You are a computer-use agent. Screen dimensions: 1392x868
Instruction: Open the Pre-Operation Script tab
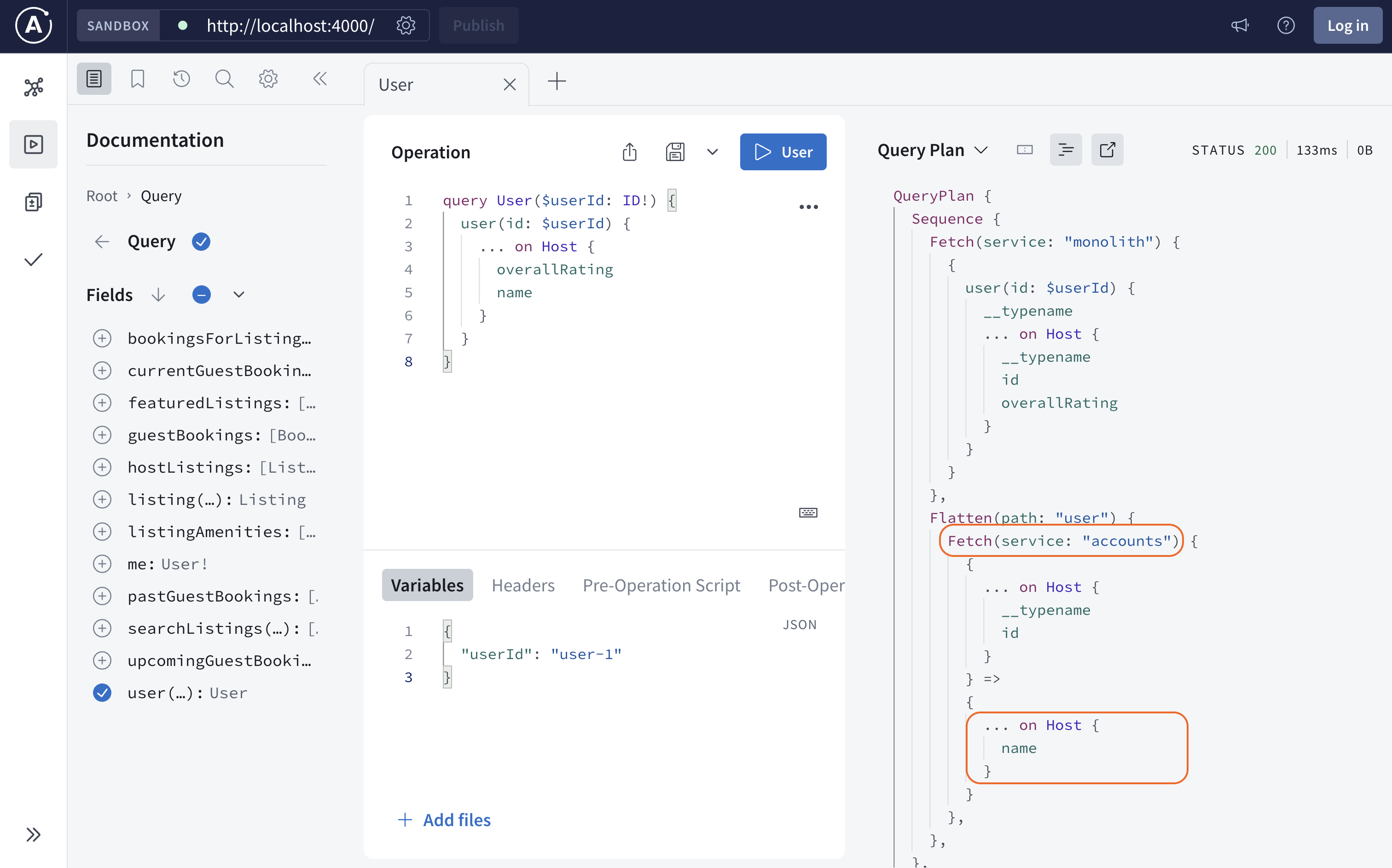click(x=661, y=585)
